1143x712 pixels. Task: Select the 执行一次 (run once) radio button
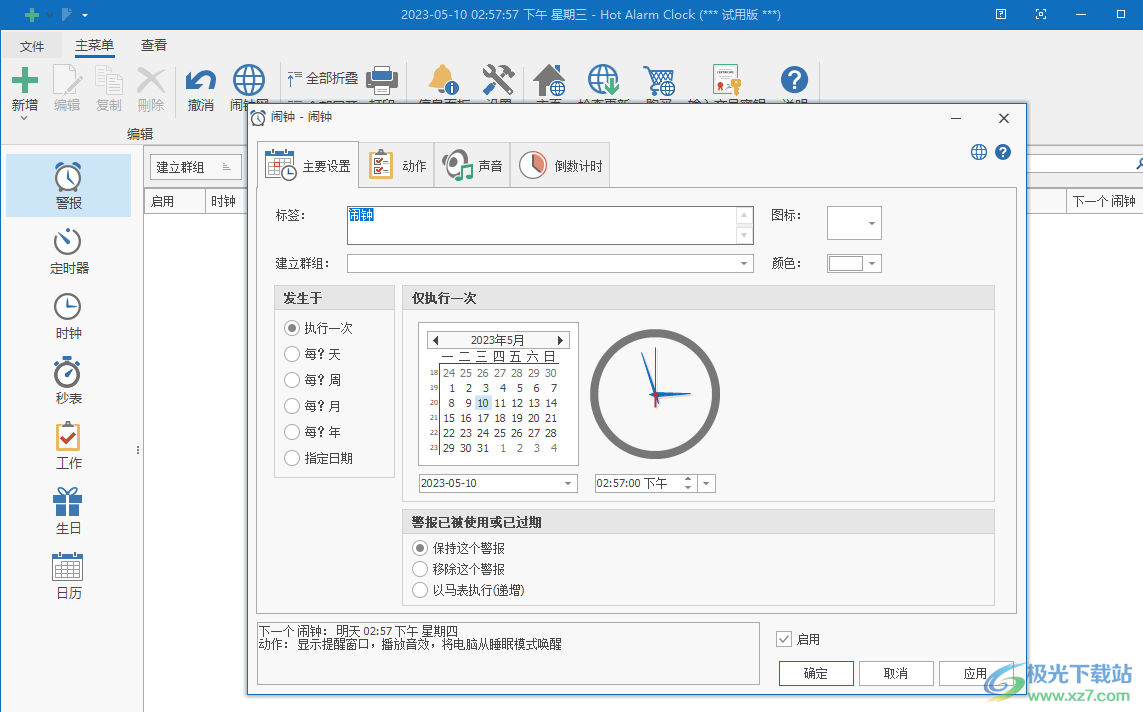point(292,328)
